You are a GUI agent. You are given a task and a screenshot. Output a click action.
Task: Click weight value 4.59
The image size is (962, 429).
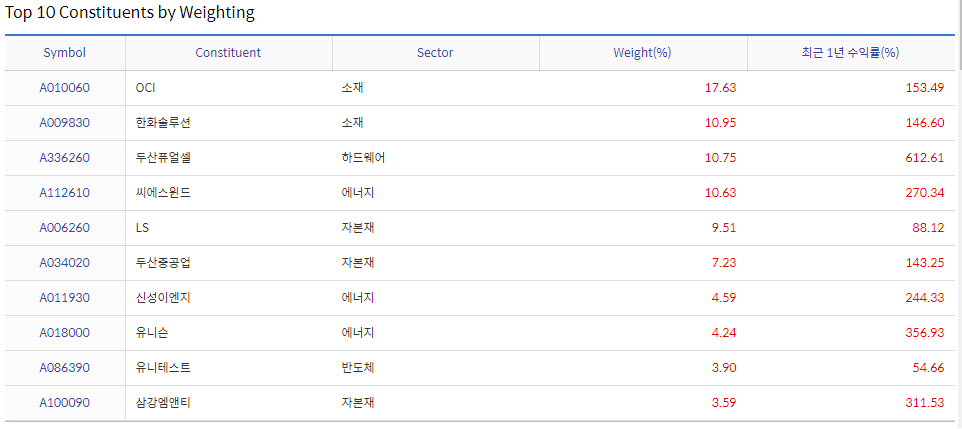tap(723, 298)
